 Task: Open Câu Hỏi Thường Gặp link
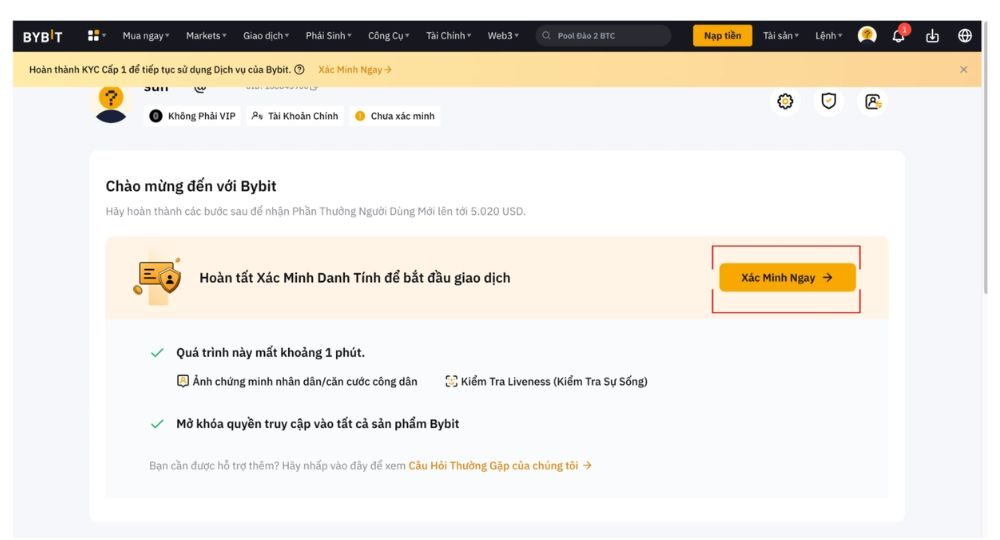click(x=499, y=465)
